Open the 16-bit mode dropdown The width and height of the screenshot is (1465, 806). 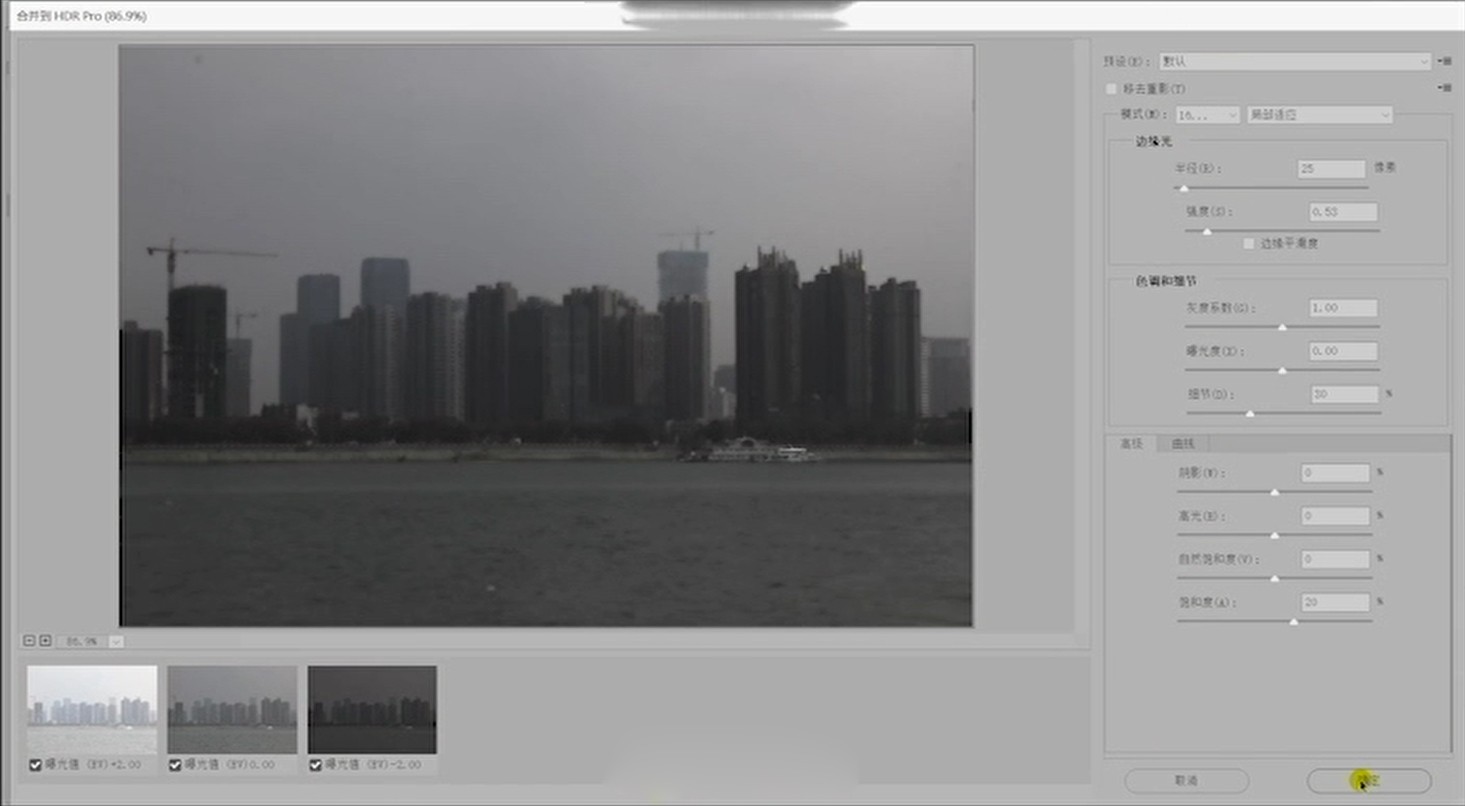click(x=1207, y=115)
